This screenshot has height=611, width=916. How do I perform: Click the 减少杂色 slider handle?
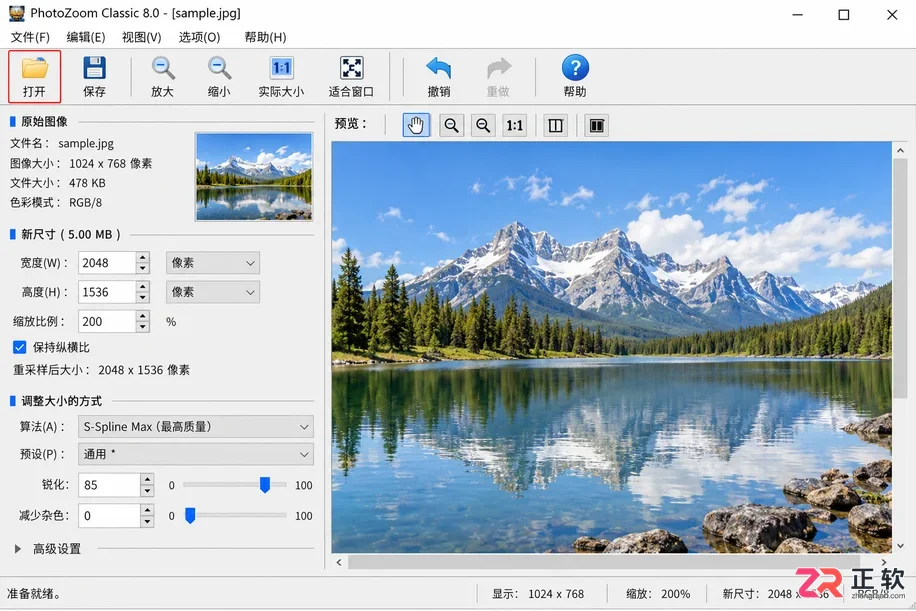coord(190,515)
